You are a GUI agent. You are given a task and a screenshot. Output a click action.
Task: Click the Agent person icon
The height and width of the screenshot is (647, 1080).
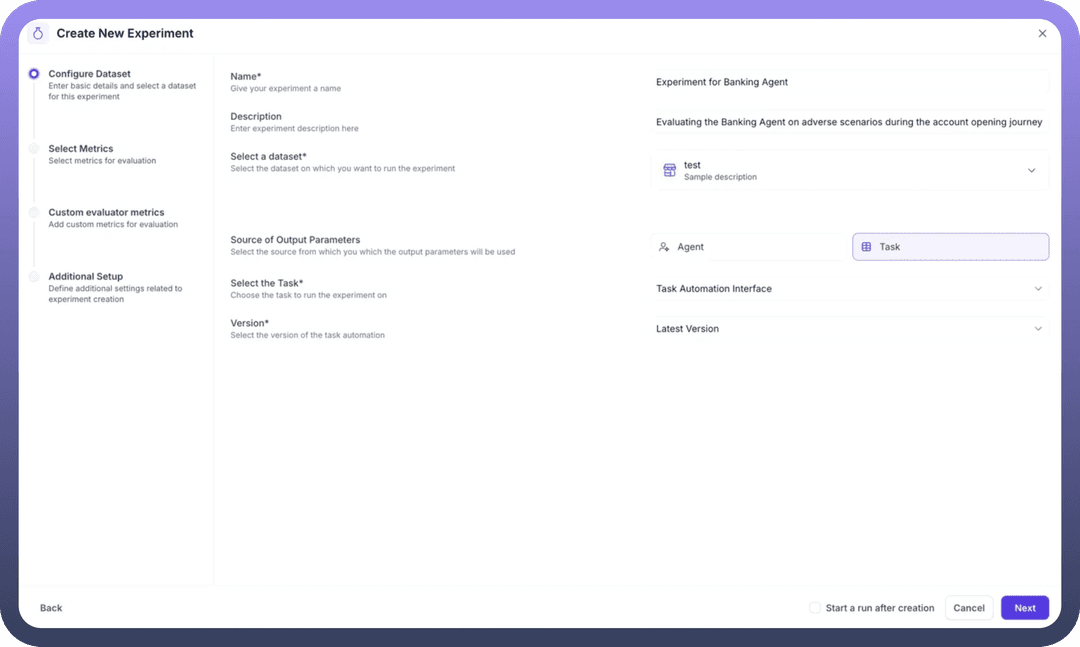[x=664, y=247]
